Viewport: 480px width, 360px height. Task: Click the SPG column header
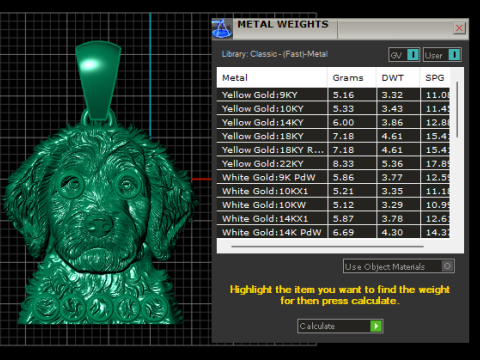[435, 78]
